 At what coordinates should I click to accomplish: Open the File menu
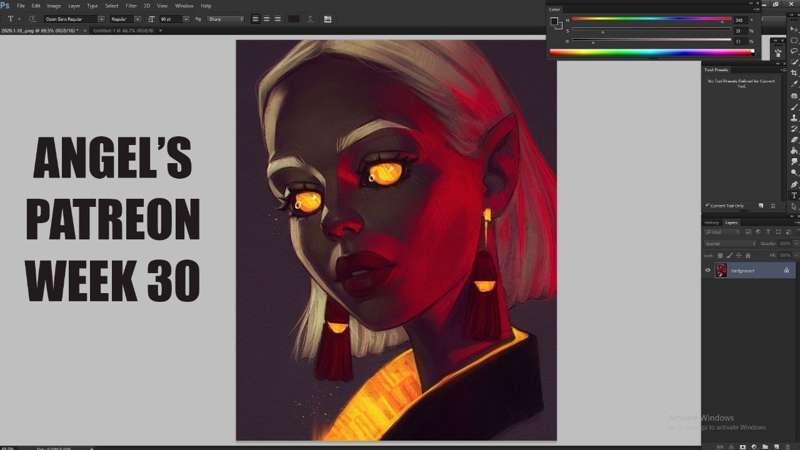(20, 6)
